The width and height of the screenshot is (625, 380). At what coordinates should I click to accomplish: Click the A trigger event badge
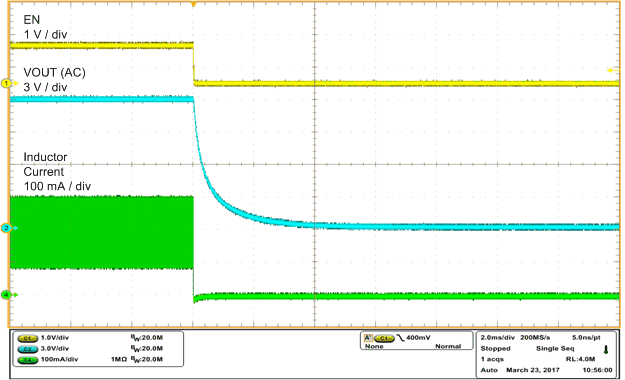click(368, 338)
